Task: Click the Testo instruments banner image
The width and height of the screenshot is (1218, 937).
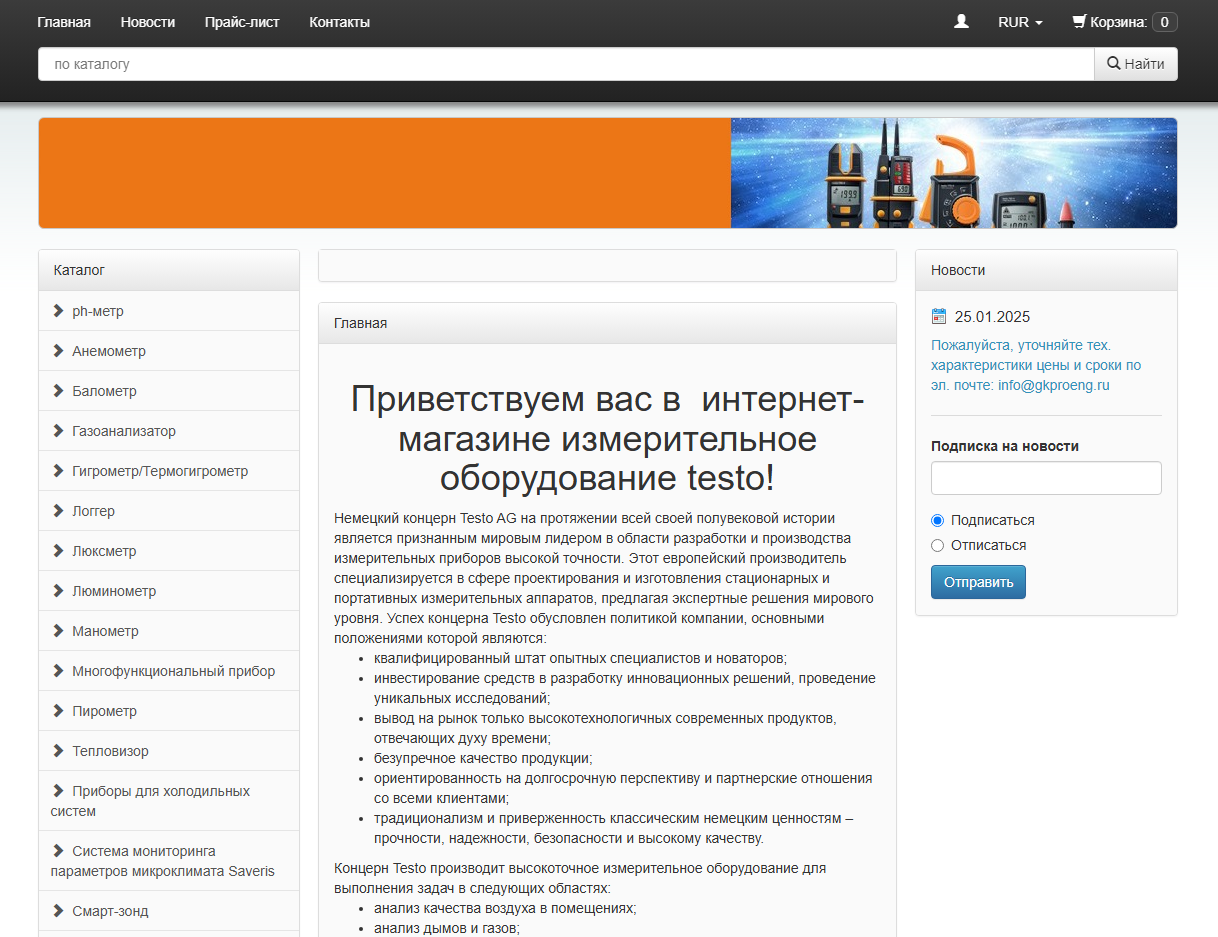Action: coord(608,173)
